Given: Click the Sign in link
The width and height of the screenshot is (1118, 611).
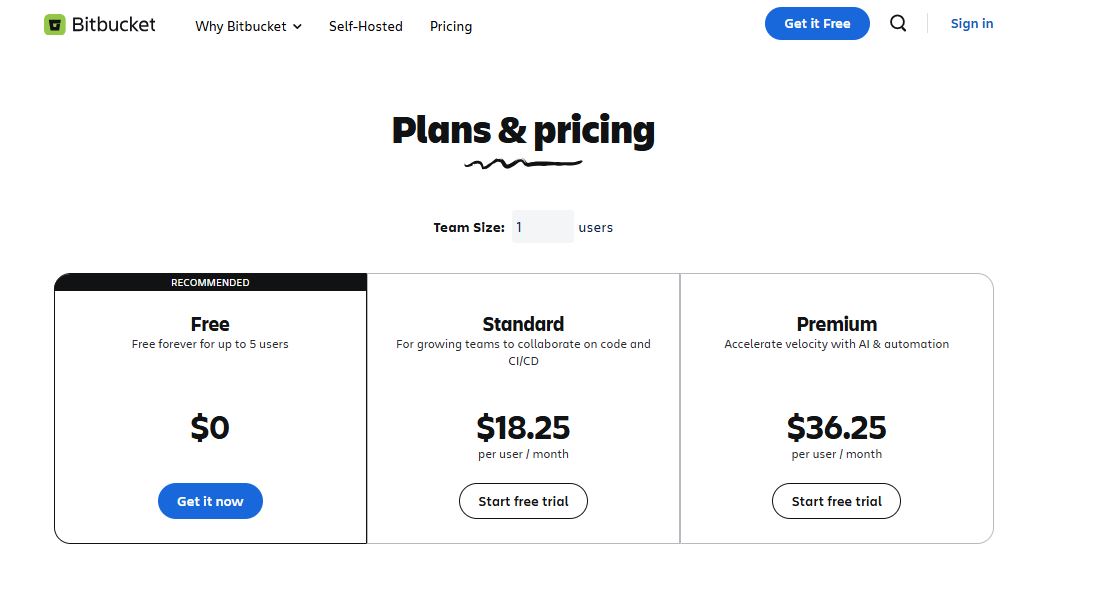Looking at the screenshot, I should [x=971, y=23].
